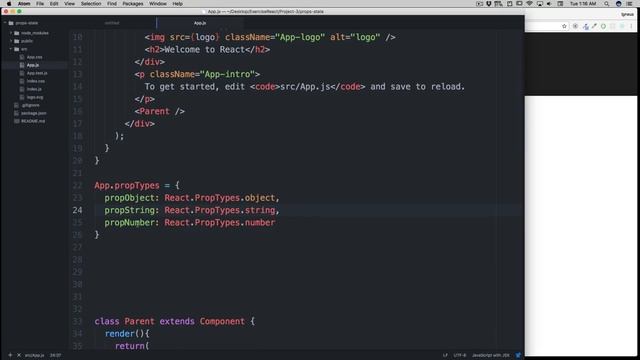
Task: Open the .gitignore file
Action: tap(30, 105)
